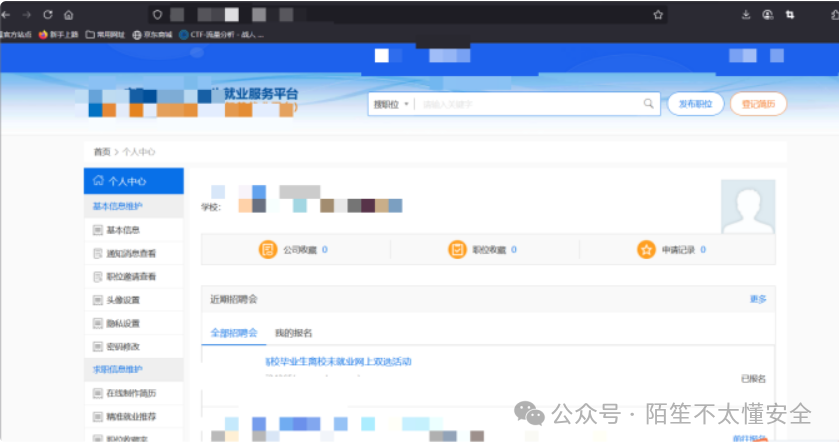Viewport: 839px width, 448px height.
Task: Open the 新手上路 Firefox bookmark
Action: coord(58,35)
